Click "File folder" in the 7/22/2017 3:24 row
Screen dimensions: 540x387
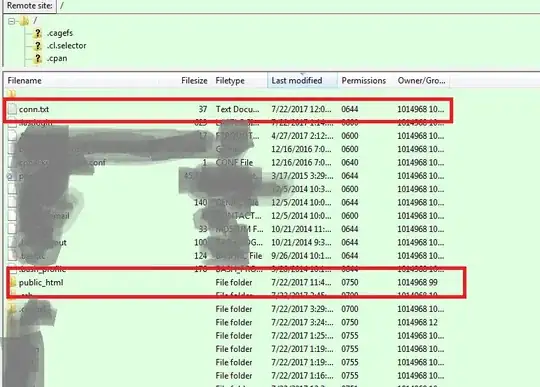click(234, 323)
